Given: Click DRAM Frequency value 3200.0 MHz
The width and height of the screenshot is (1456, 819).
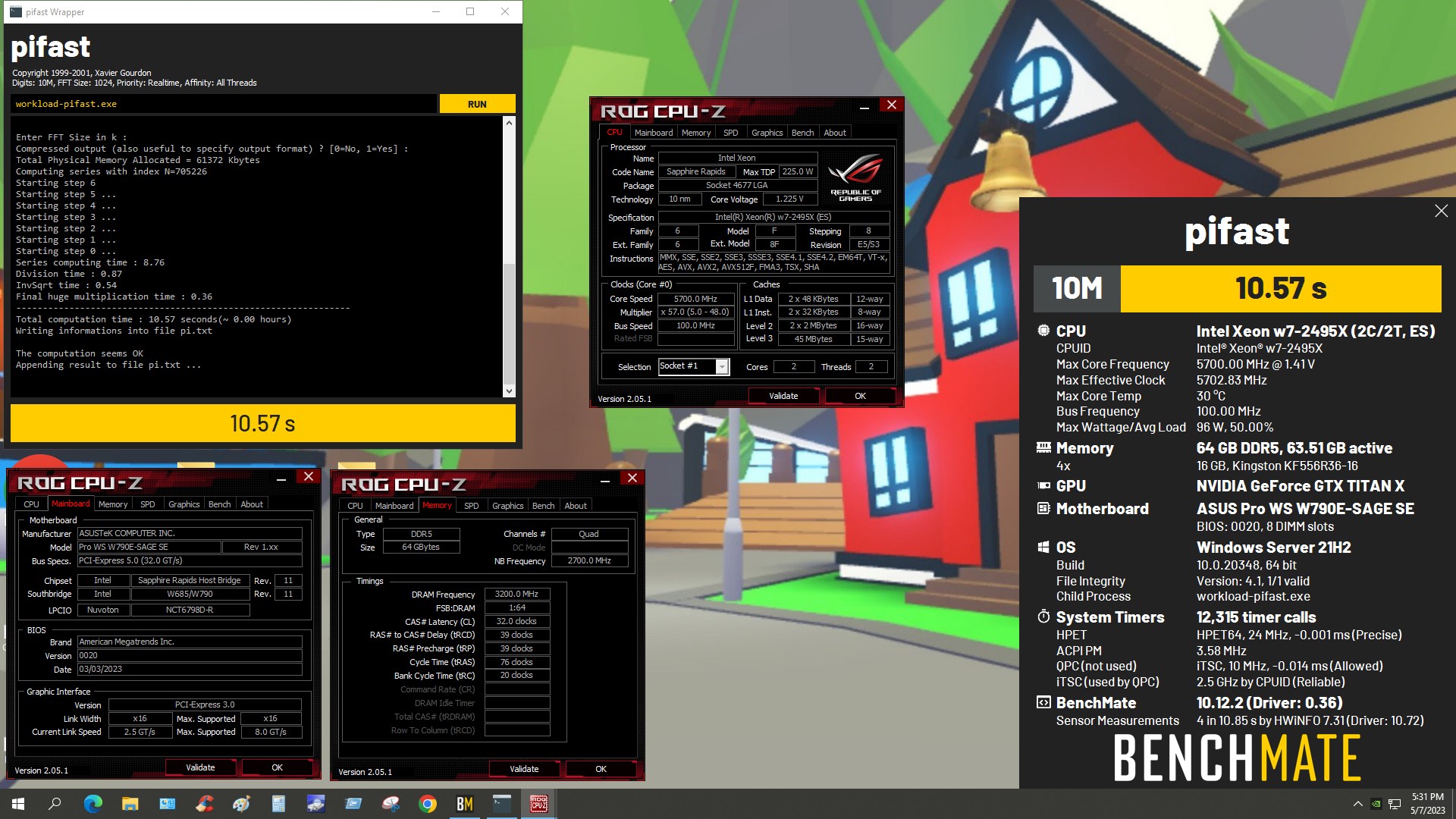Looking at the screenshot, I should coord(516,595).
